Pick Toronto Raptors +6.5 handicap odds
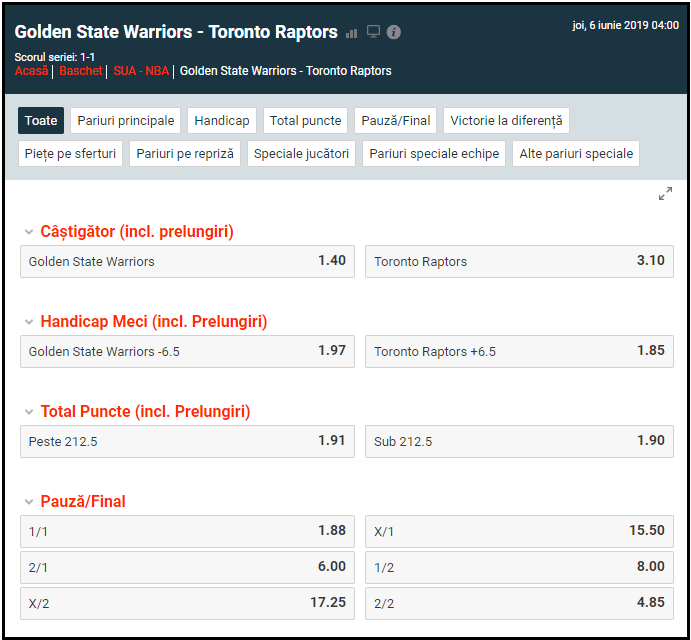Image resolution: width=691 pixels, height=640 pixels. coord(519,351)
